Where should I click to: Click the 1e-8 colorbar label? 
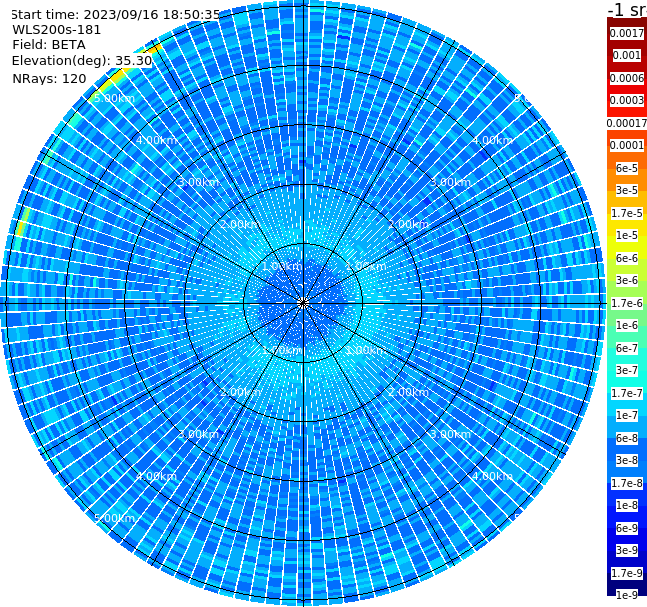(627, 505)
